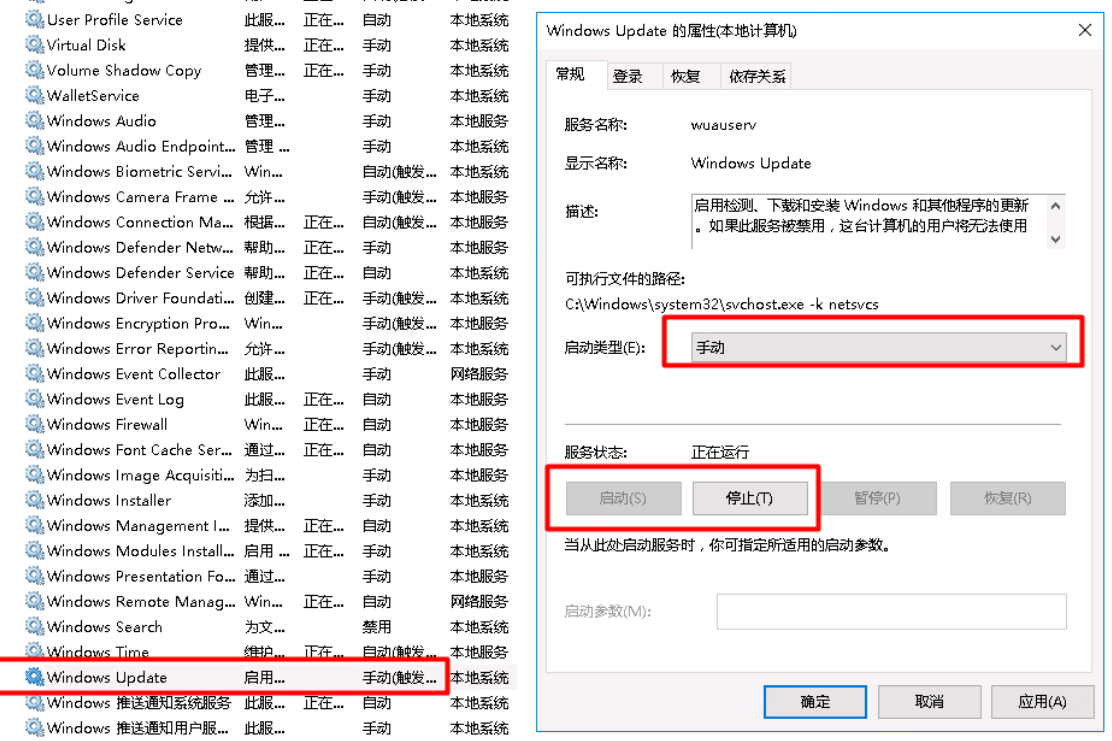
Task: Click the svchost.exe executable path text
Action: [x=721, y=304]
